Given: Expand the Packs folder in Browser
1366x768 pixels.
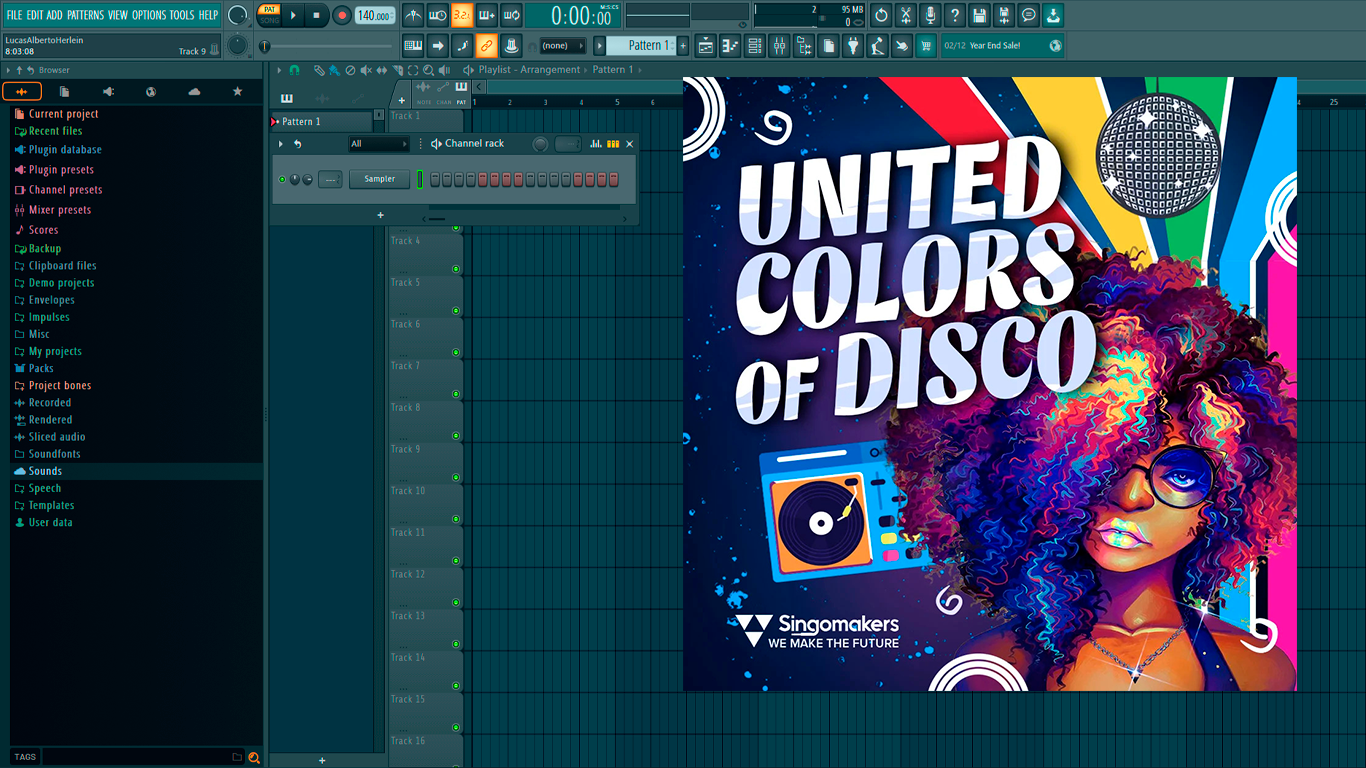Looking at the screenshot, I should click(x=41, y=368).
